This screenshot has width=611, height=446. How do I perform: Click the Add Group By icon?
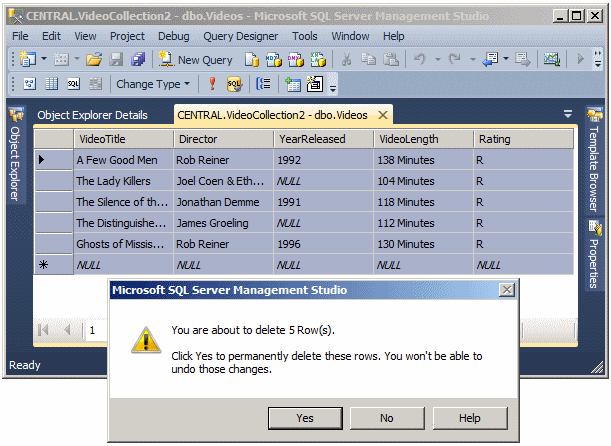[263, 83]
